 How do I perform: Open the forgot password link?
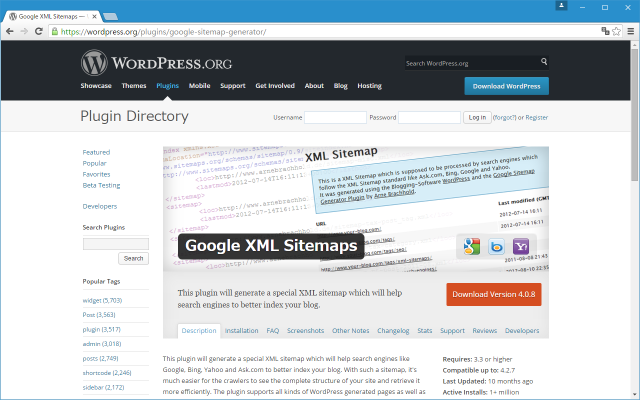click(504, 118)
